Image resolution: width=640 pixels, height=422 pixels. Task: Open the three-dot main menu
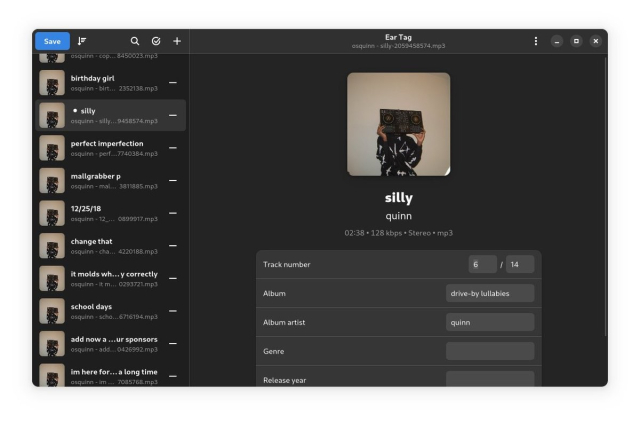[x=536, y=41]
